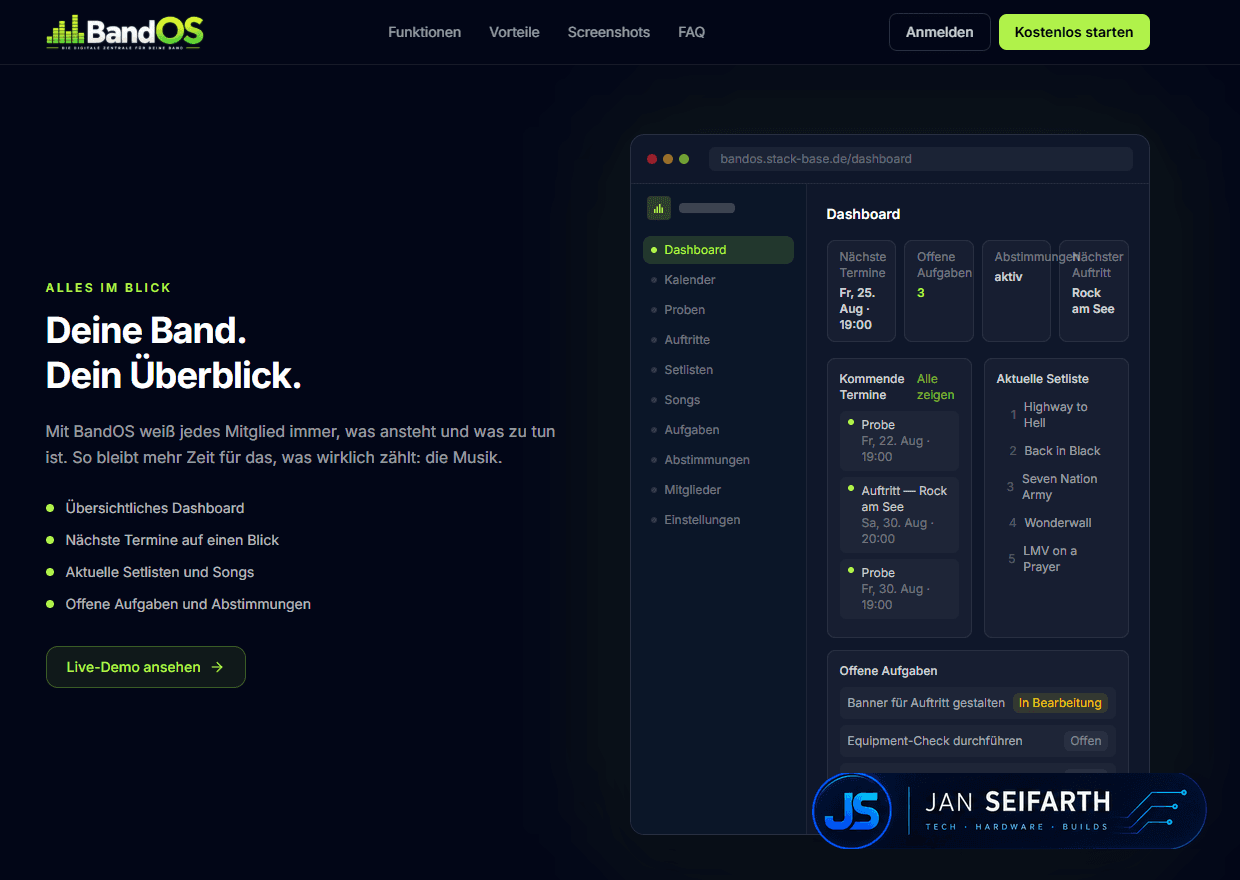Click task Banner für Auftritt gestalten
This screenshot has height=880, width=1240.
click(926, 703)
